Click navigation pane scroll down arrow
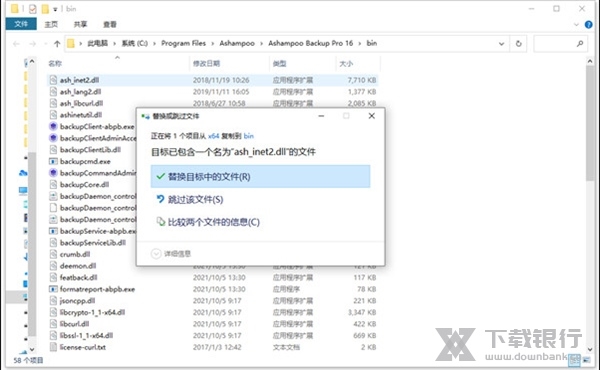Image resolution: width=600 pixels, height=370 pixels. pos(32,349)
